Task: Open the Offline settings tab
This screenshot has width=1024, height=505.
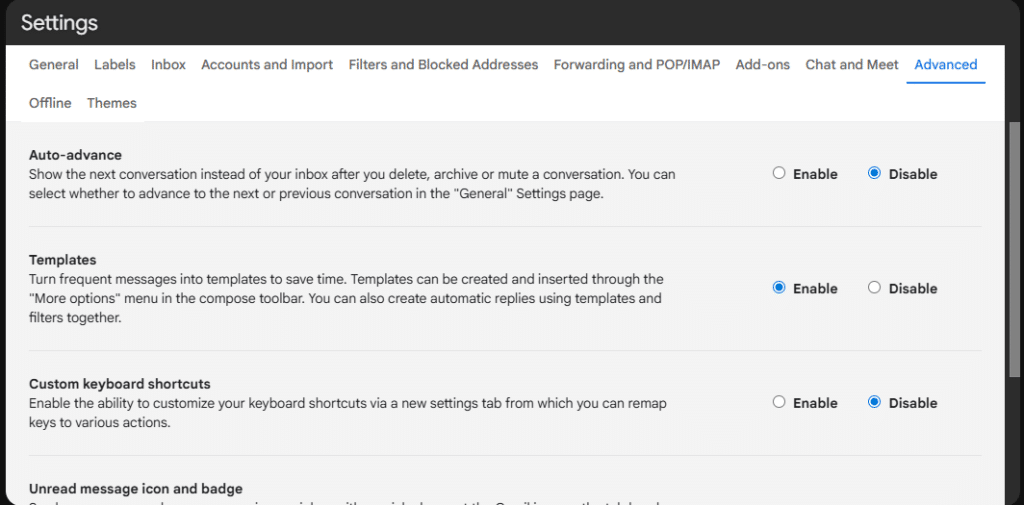Action: click(50, 103)
